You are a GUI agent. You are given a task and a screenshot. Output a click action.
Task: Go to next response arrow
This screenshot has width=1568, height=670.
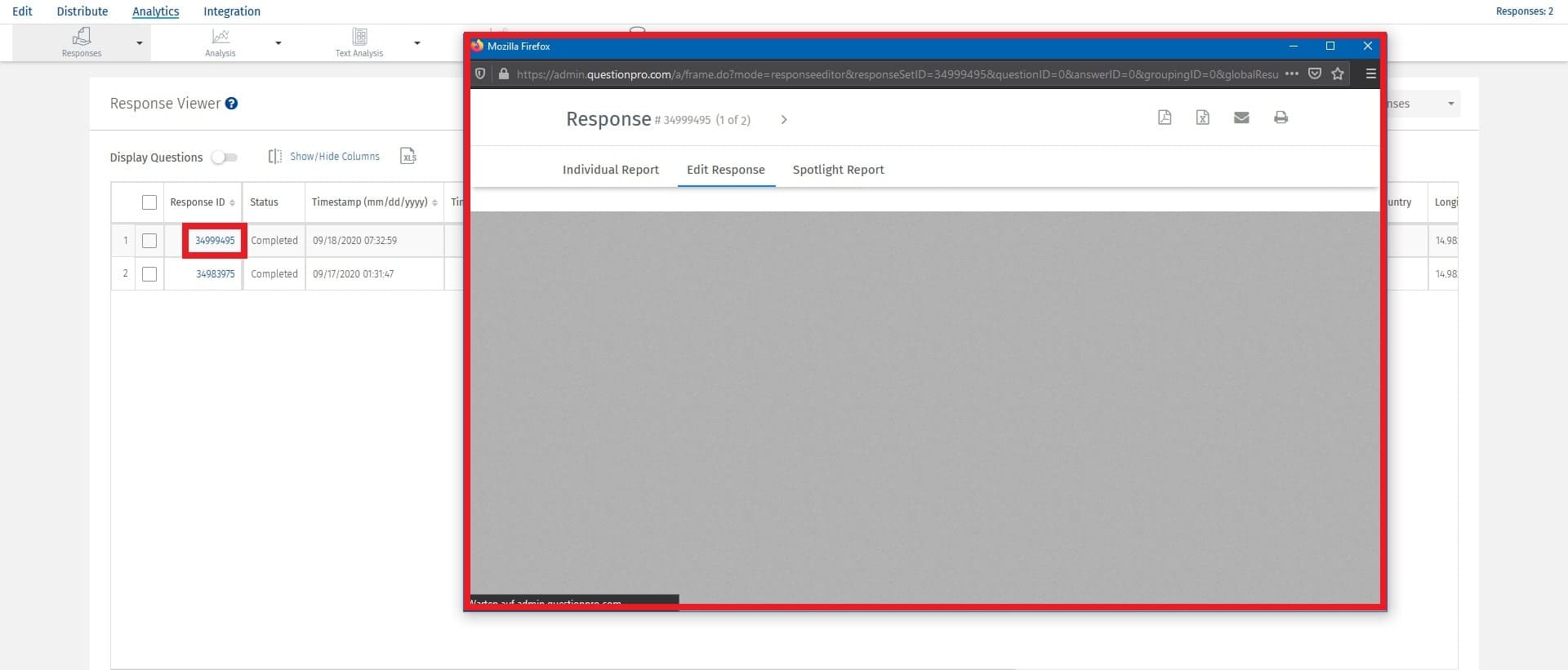tap(784, 120)
